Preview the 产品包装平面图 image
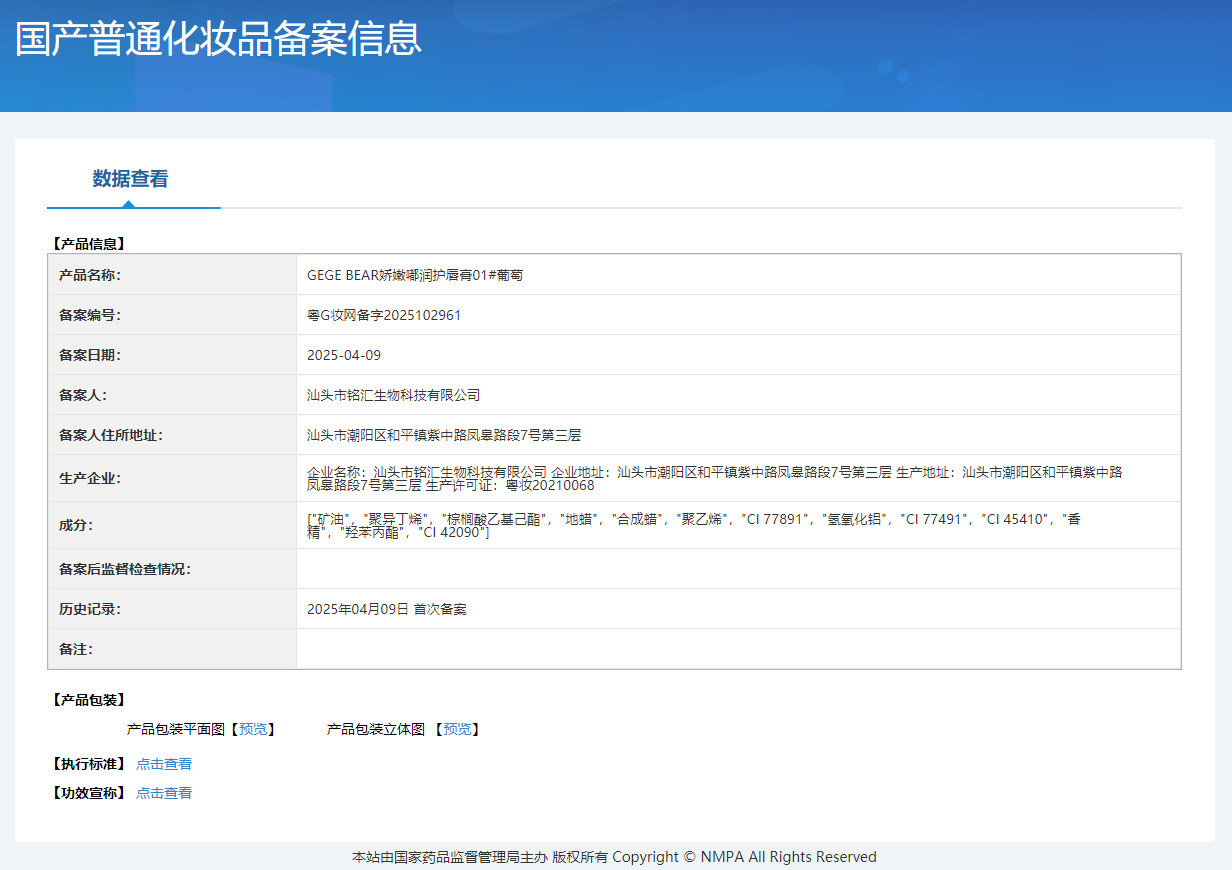This screenshot has height=870, width=1232. pos(253,729)
